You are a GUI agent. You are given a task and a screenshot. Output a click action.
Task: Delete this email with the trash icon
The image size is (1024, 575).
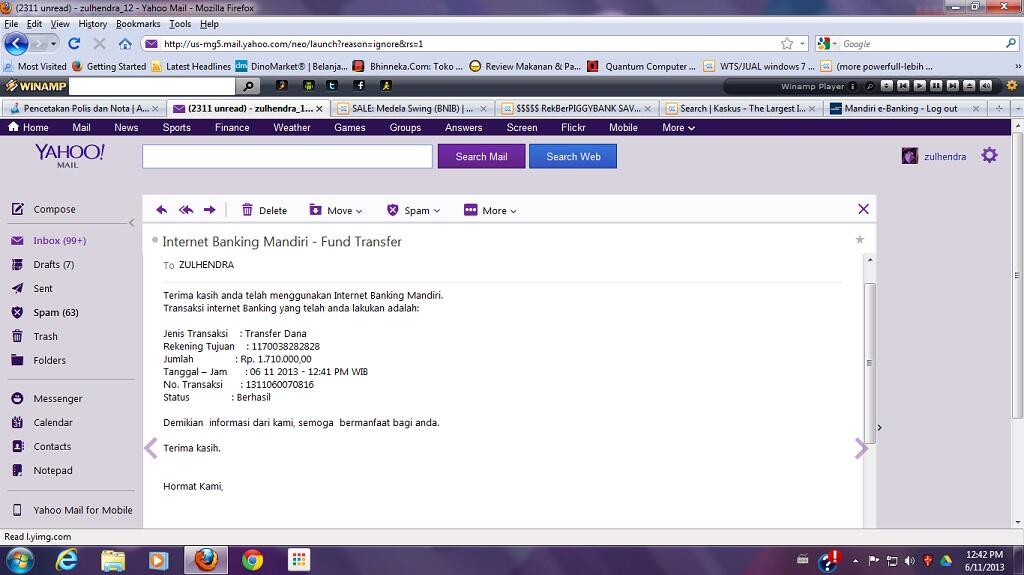tap(247, 210)
